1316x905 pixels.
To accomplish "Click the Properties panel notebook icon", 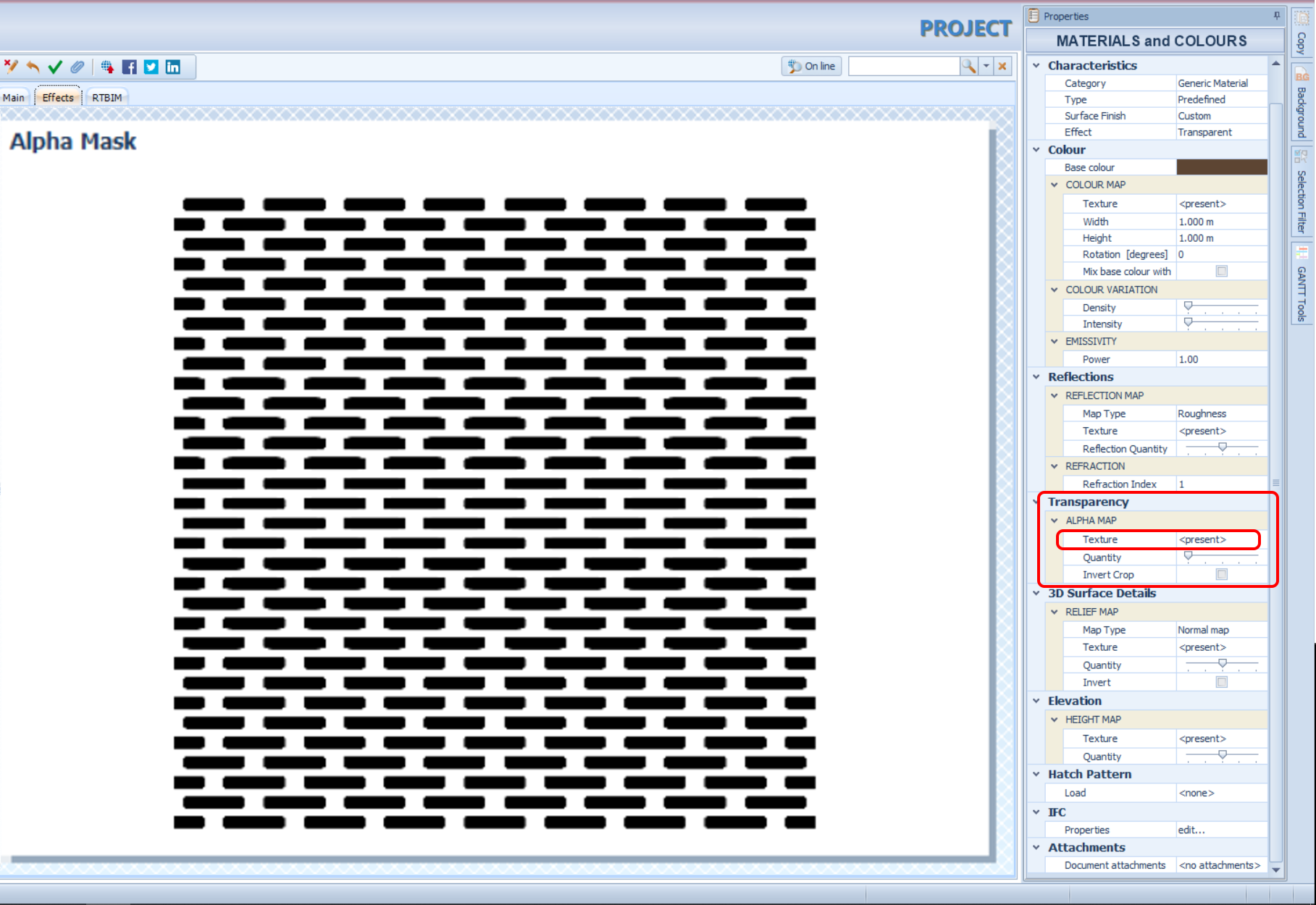I will (x=1034, y=16).
